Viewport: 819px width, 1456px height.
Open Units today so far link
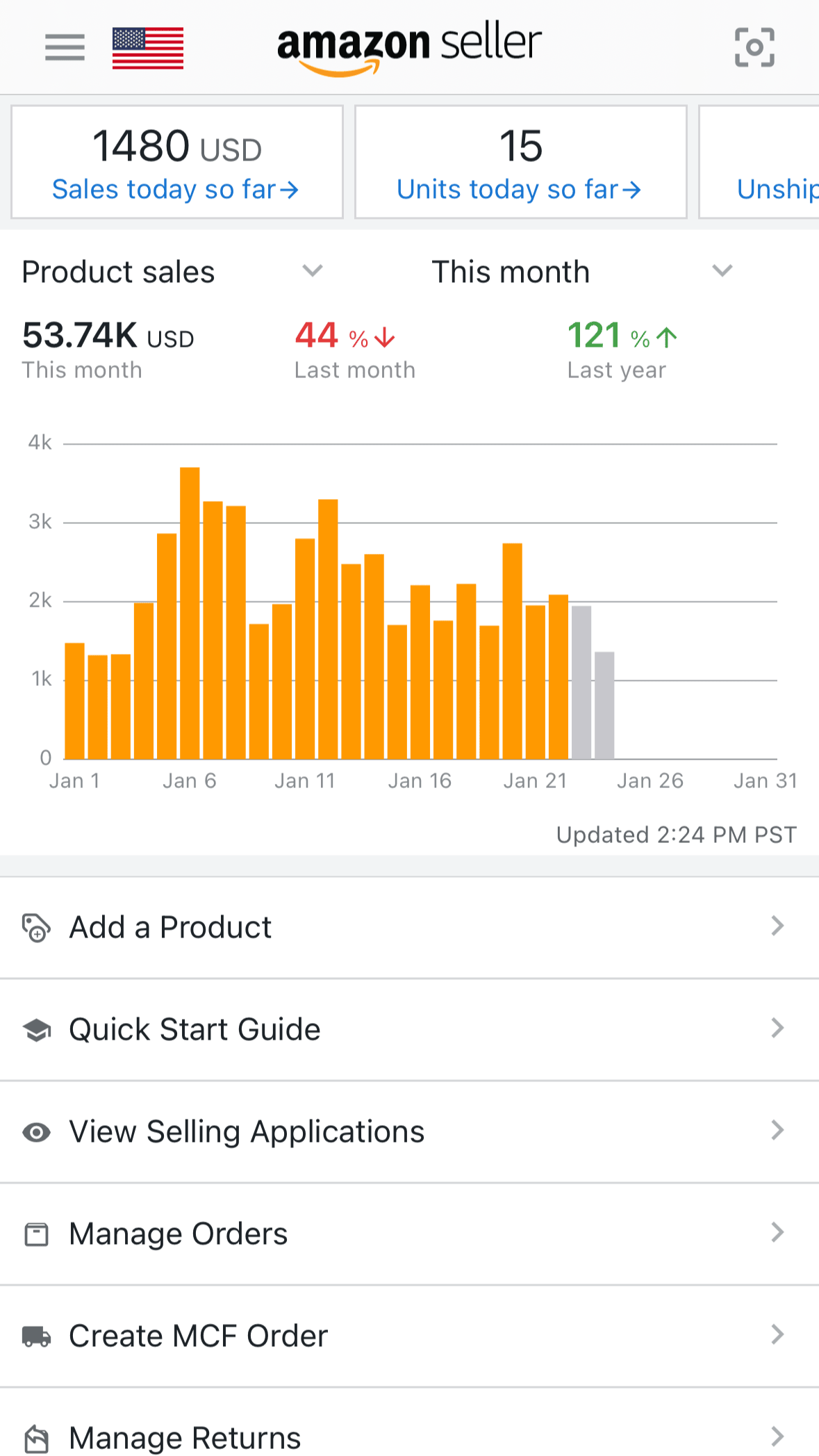tap(519, 189)
